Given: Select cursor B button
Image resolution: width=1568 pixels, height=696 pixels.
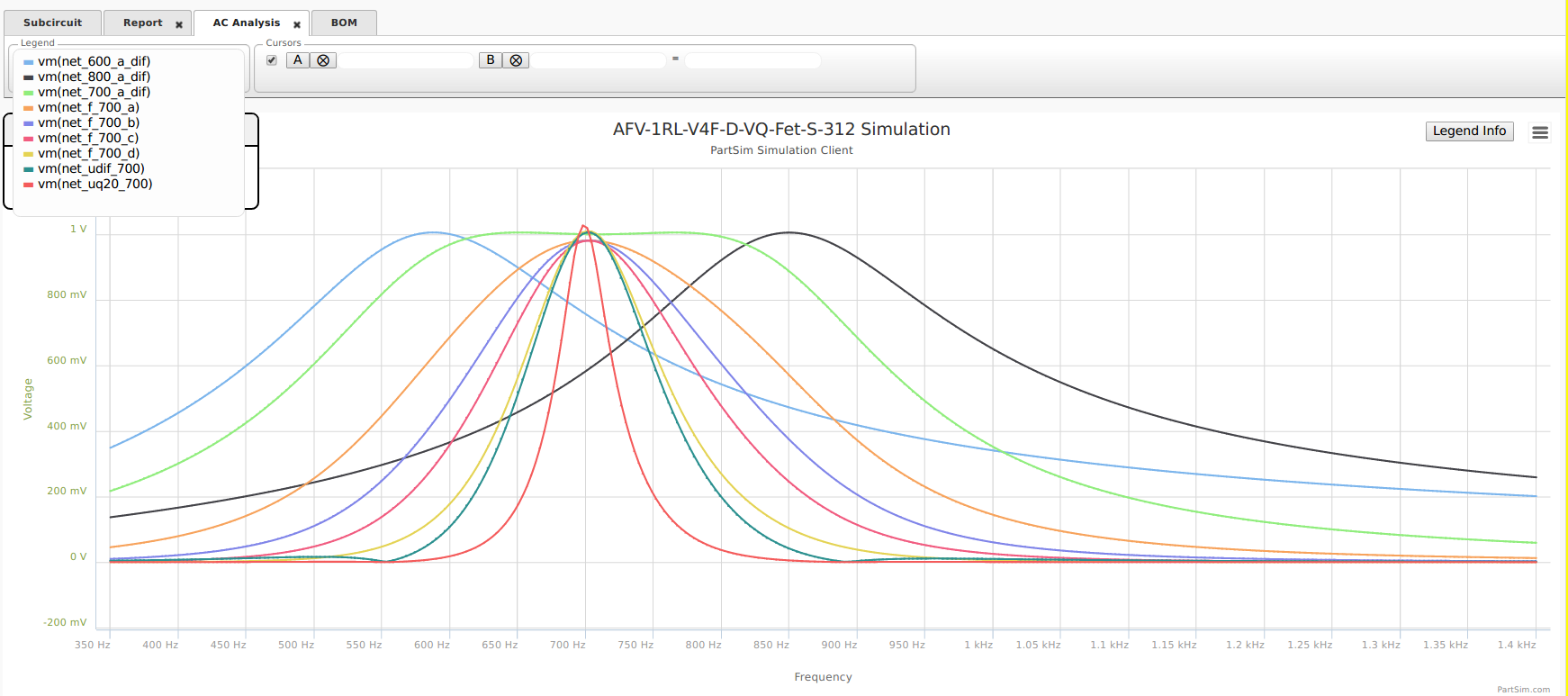Looking at the screenshot, I should pyautogui.click(x=491, y=60).
